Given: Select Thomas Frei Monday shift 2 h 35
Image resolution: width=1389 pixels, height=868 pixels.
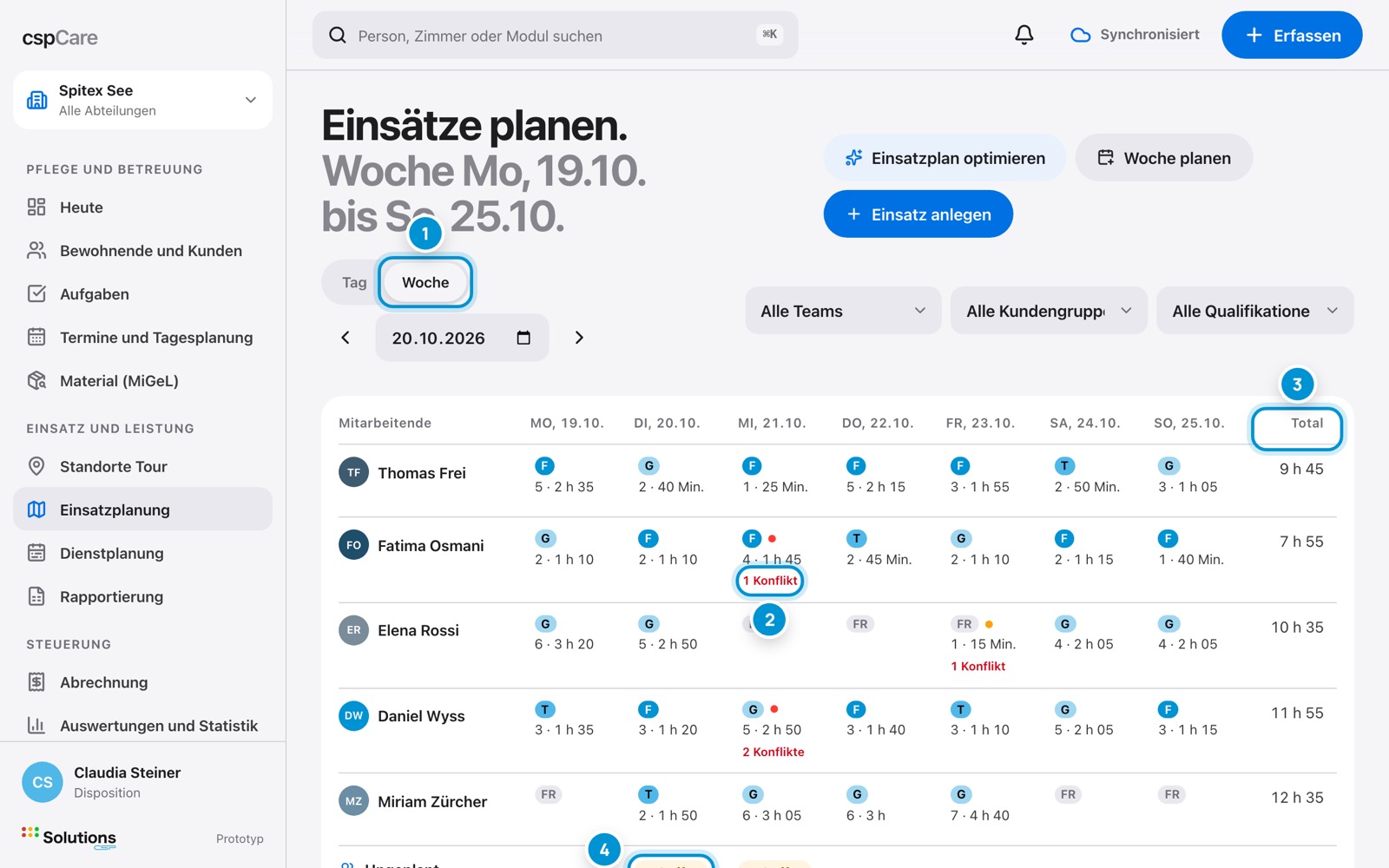Looking at the screenshot, I should click(x=564, y=477).
